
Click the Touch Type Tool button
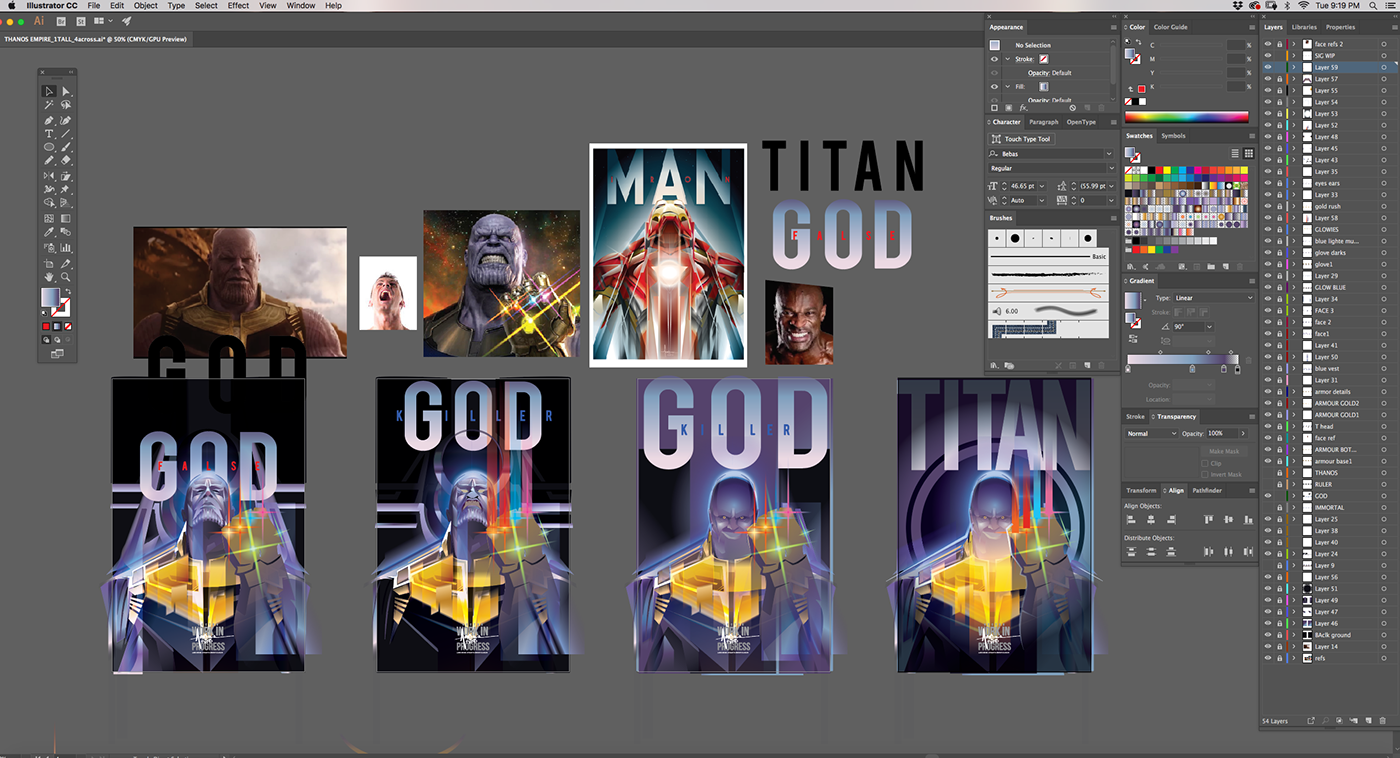click(x=1021, y=138)
